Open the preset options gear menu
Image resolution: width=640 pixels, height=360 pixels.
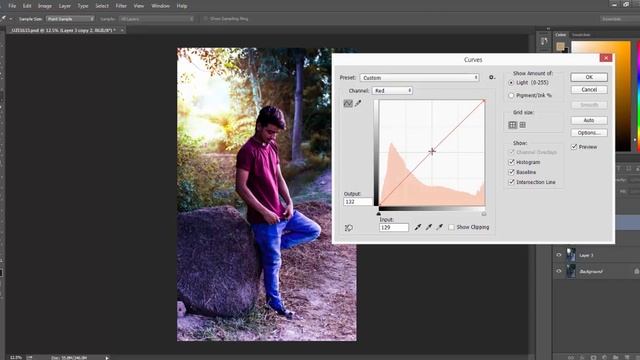[x=492, y=77]
